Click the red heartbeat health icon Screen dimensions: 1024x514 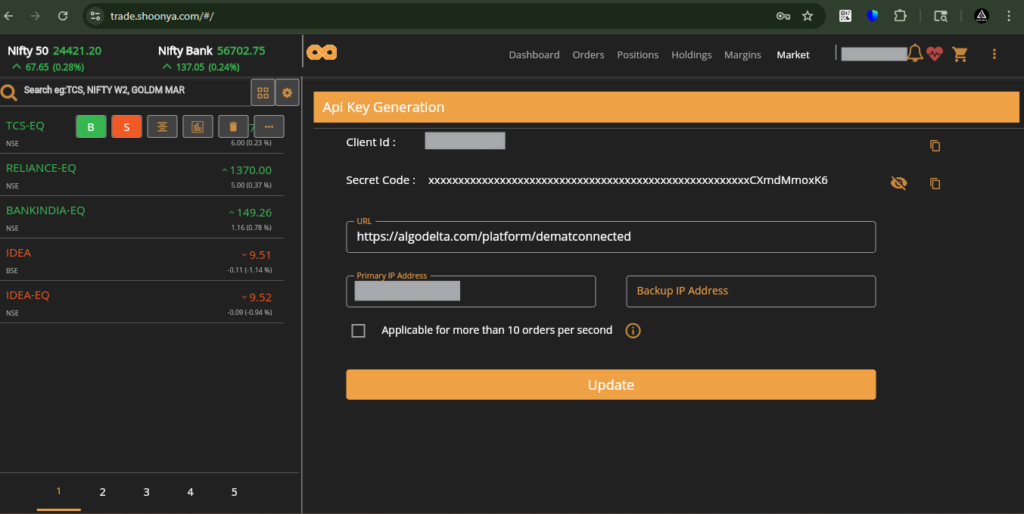pos(935,54)
